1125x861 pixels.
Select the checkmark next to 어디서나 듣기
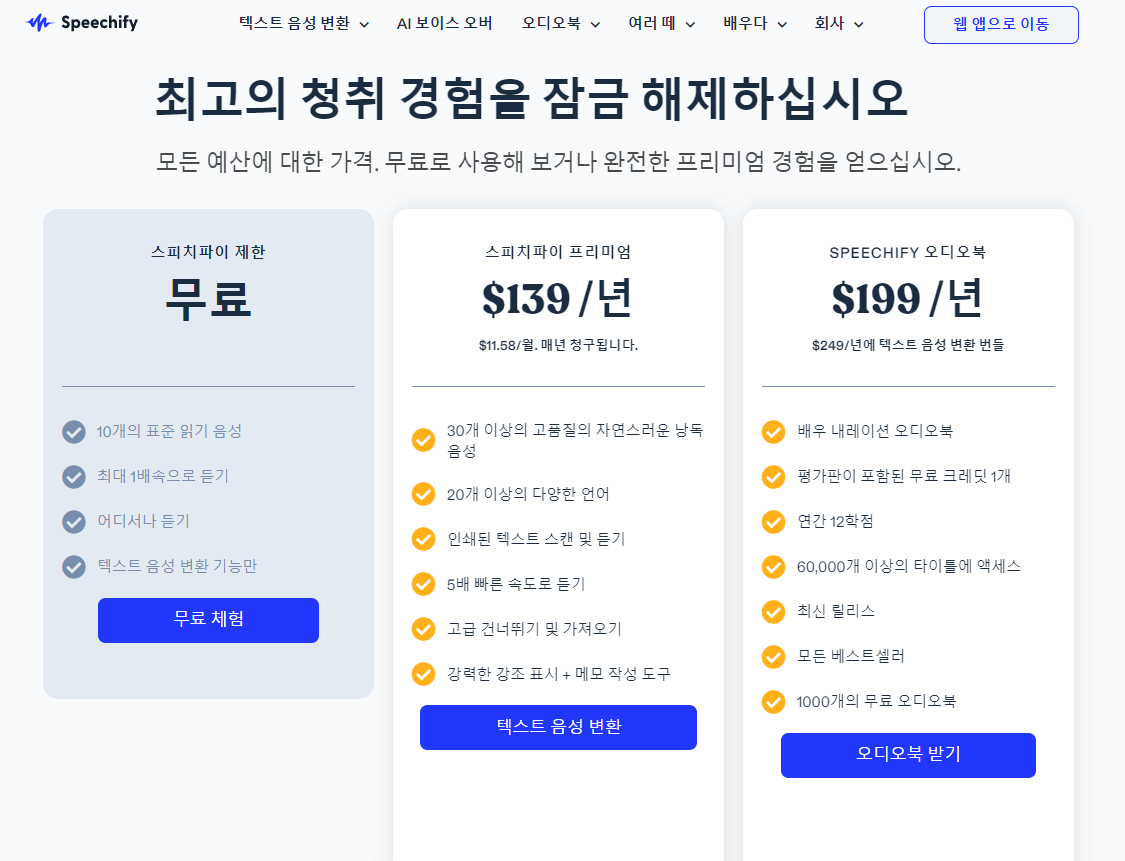pyautogui.click(x=73, y=521)
